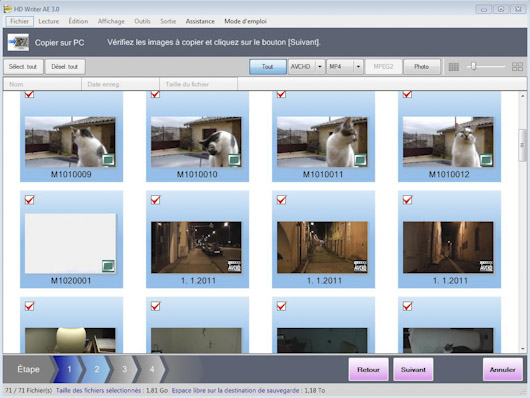Image resolution: width=530 pixels, height=398 pixels.
Task: Sort by Taille du fichier column header
Action: (198, 84)
